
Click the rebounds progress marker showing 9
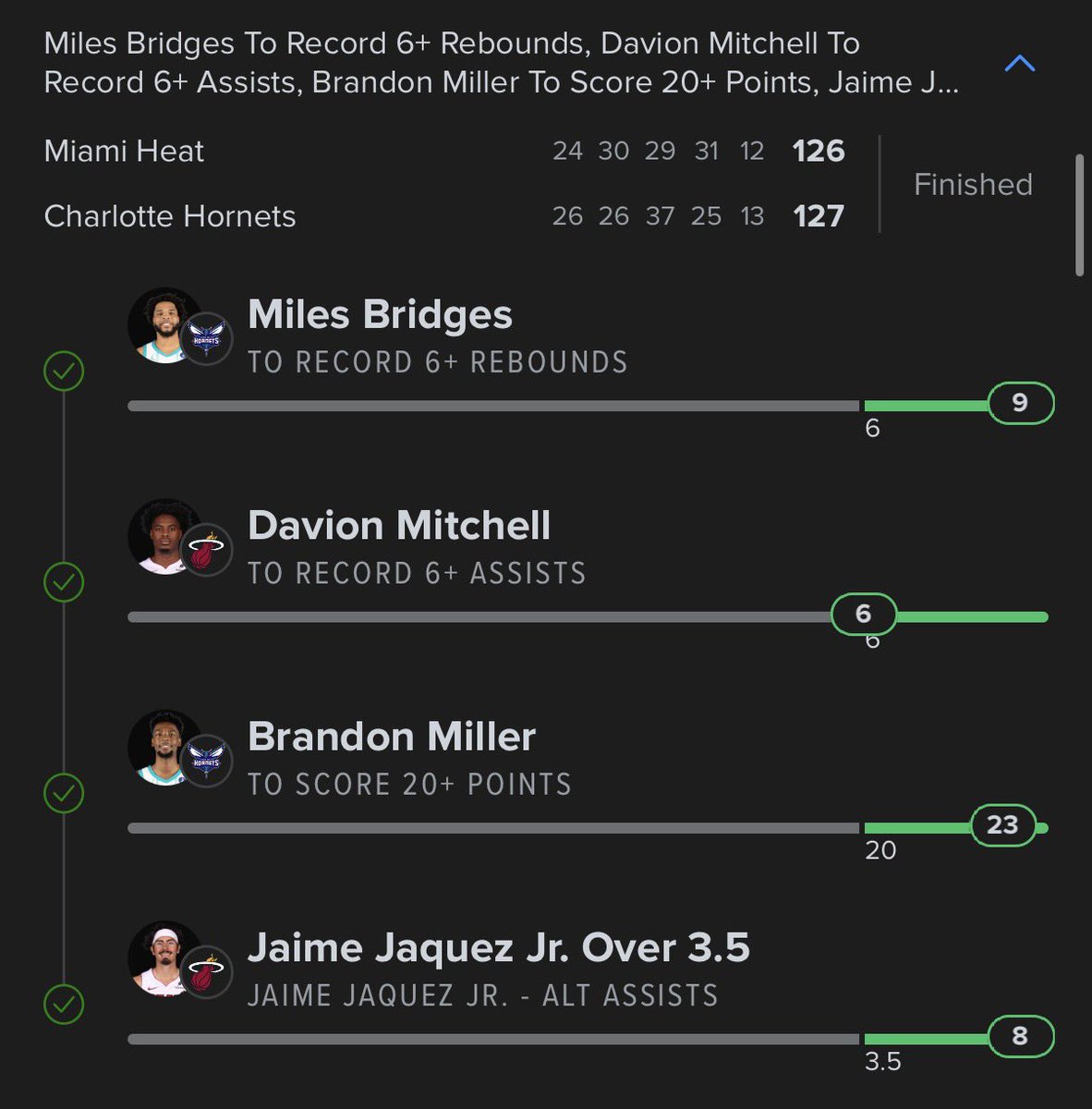(1020, 403)
